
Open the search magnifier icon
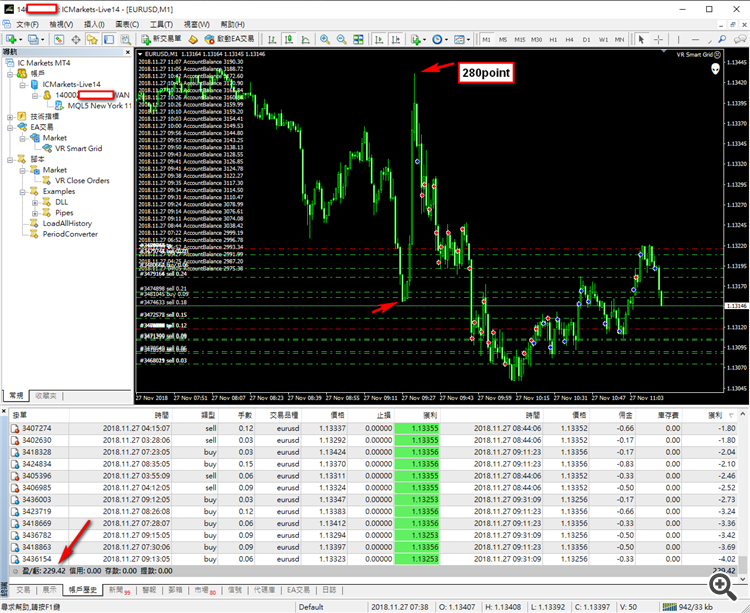tap(722, 39)
